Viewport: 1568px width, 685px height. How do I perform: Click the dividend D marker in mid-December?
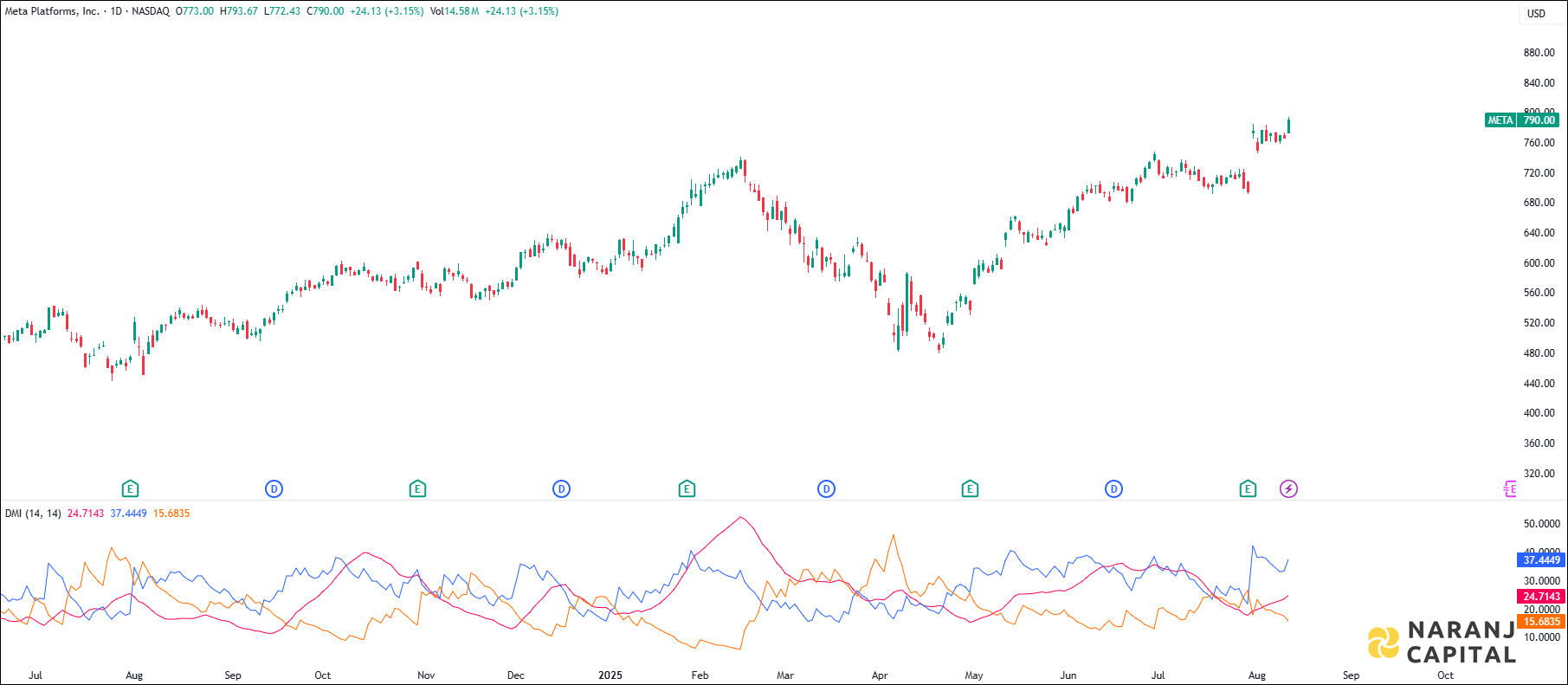coord(561,489)
